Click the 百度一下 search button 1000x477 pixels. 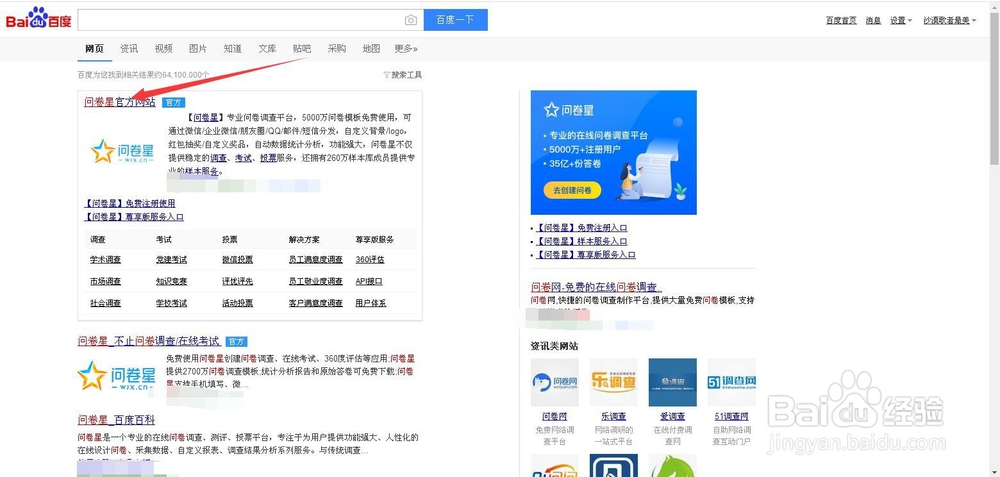pos(455,20)
